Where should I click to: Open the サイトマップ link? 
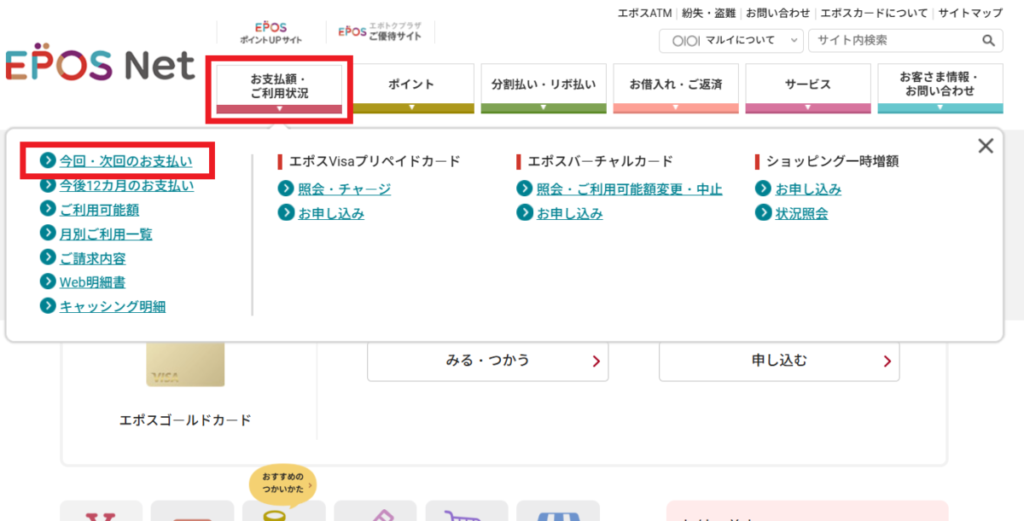point(970,13)
